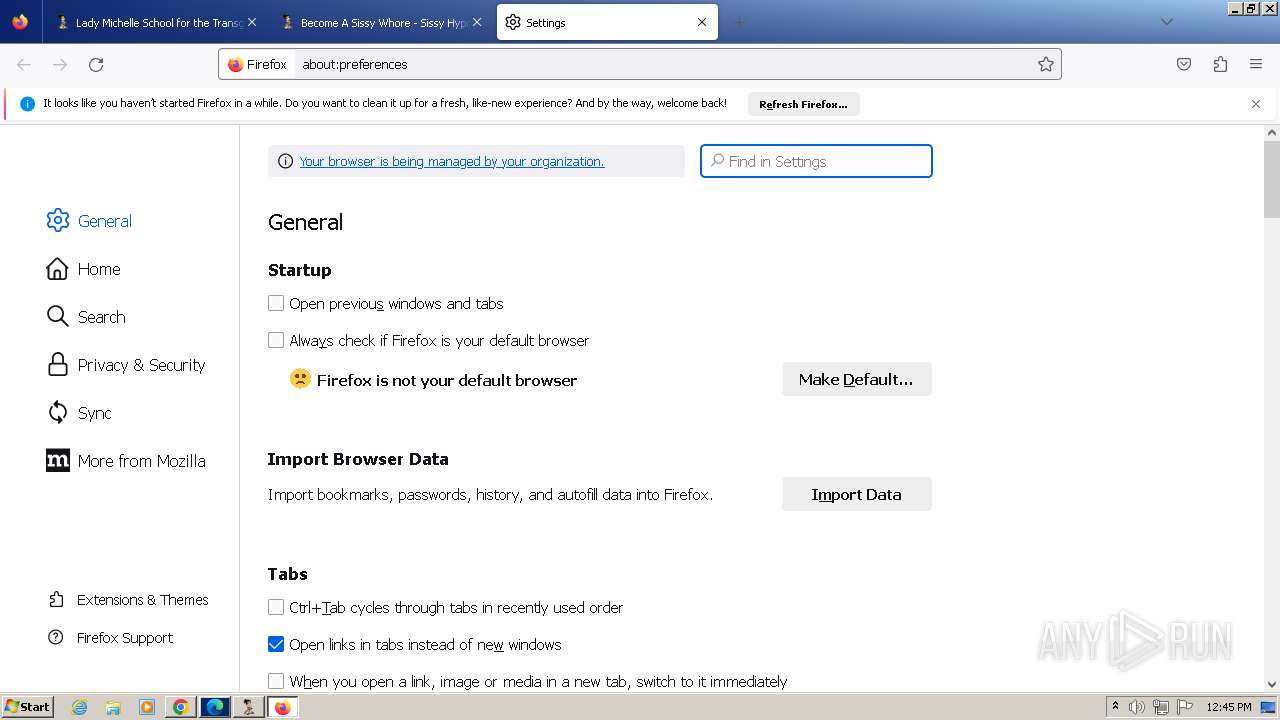The height and width of the screenshot is (720, 1280).
Task: Open Firefox Support link
Action: point(110,638)
